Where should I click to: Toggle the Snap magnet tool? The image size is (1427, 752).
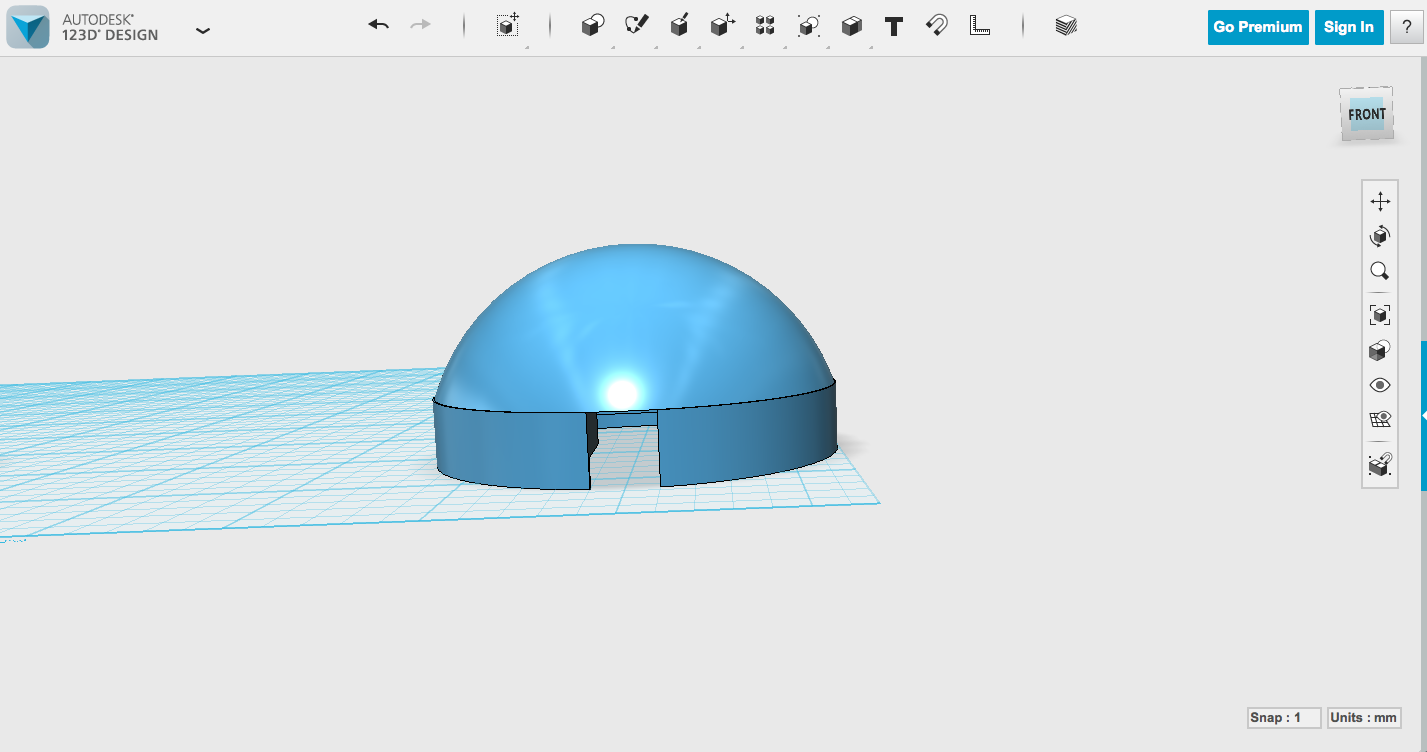936,26
